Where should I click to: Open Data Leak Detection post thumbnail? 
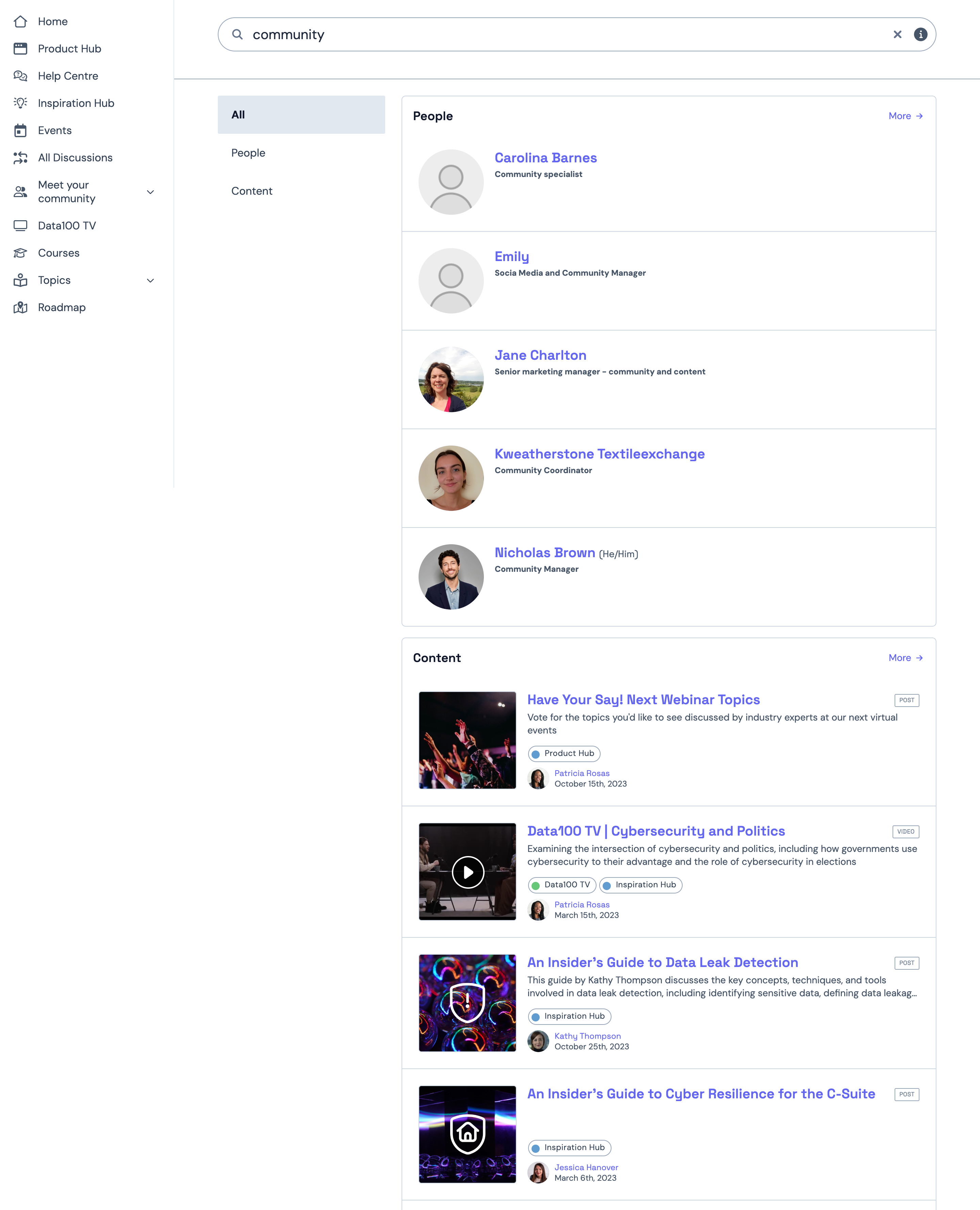pyautogui.click(x=468, y=1003)
